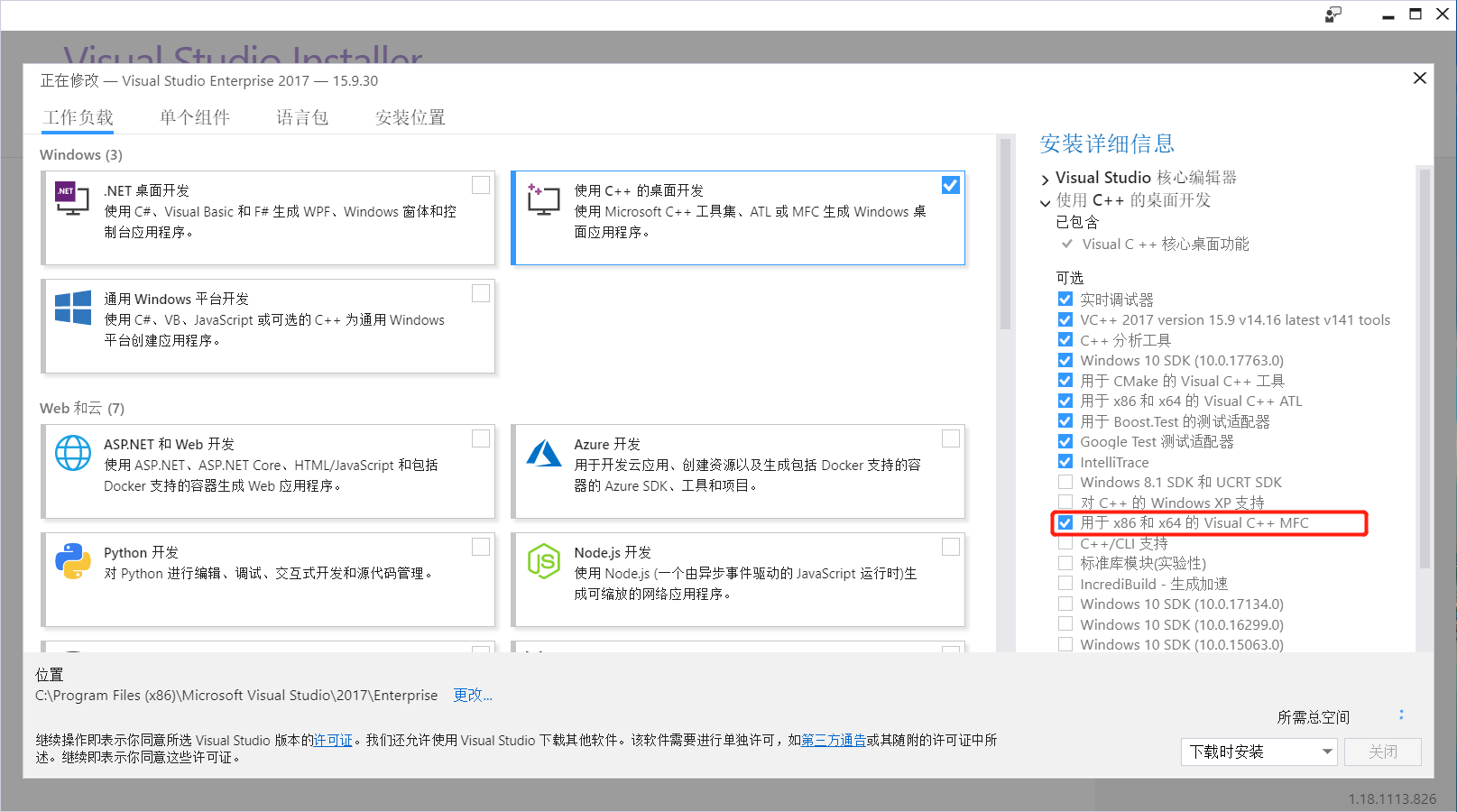The height and width of the screenshot is (812, 1457).
Task: Uncheck the 使用 C++ 的桌面开发 workload
Action: [951, 185]
